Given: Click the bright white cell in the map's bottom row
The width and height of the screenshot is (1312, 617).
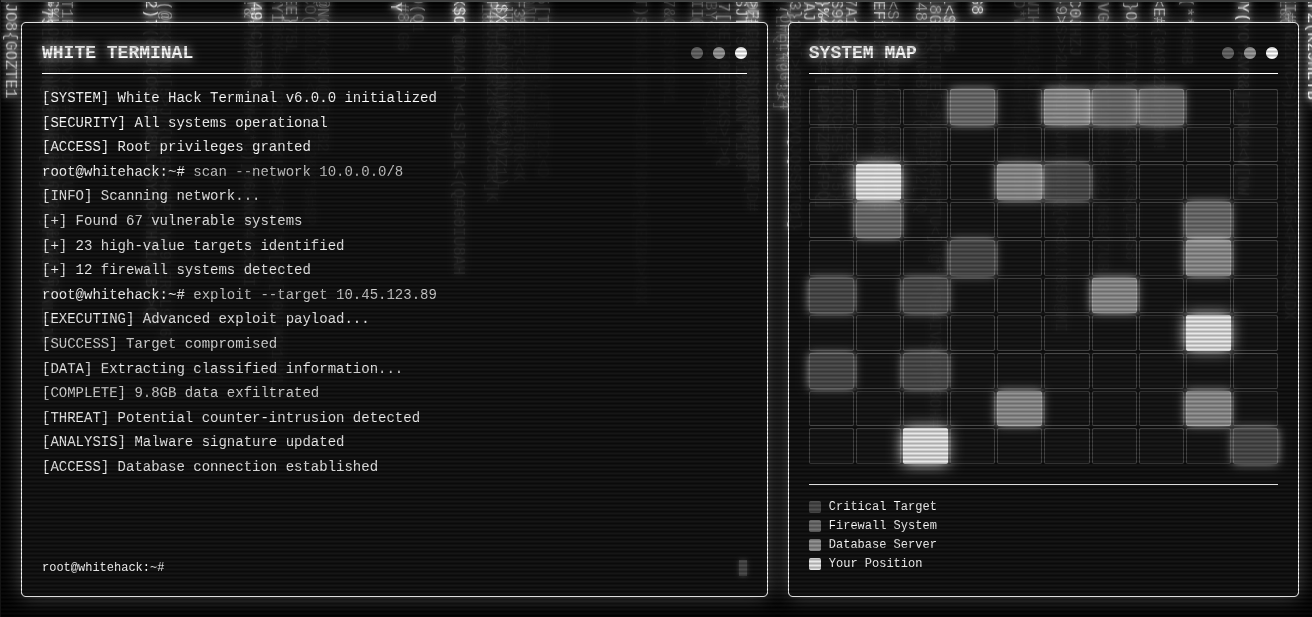Looking at the screenshot, I should tap(925, 446).
